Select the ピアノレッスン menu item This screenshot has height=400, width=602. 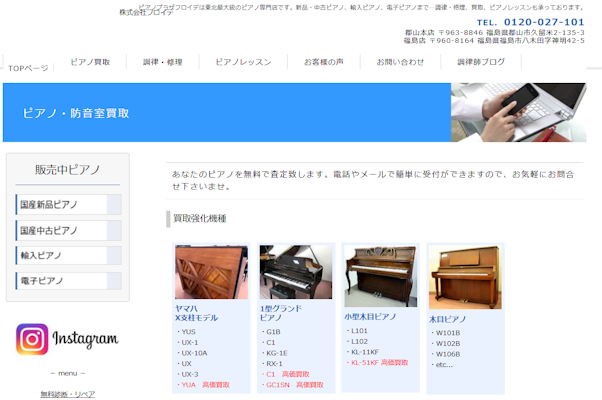pos(243,62)
